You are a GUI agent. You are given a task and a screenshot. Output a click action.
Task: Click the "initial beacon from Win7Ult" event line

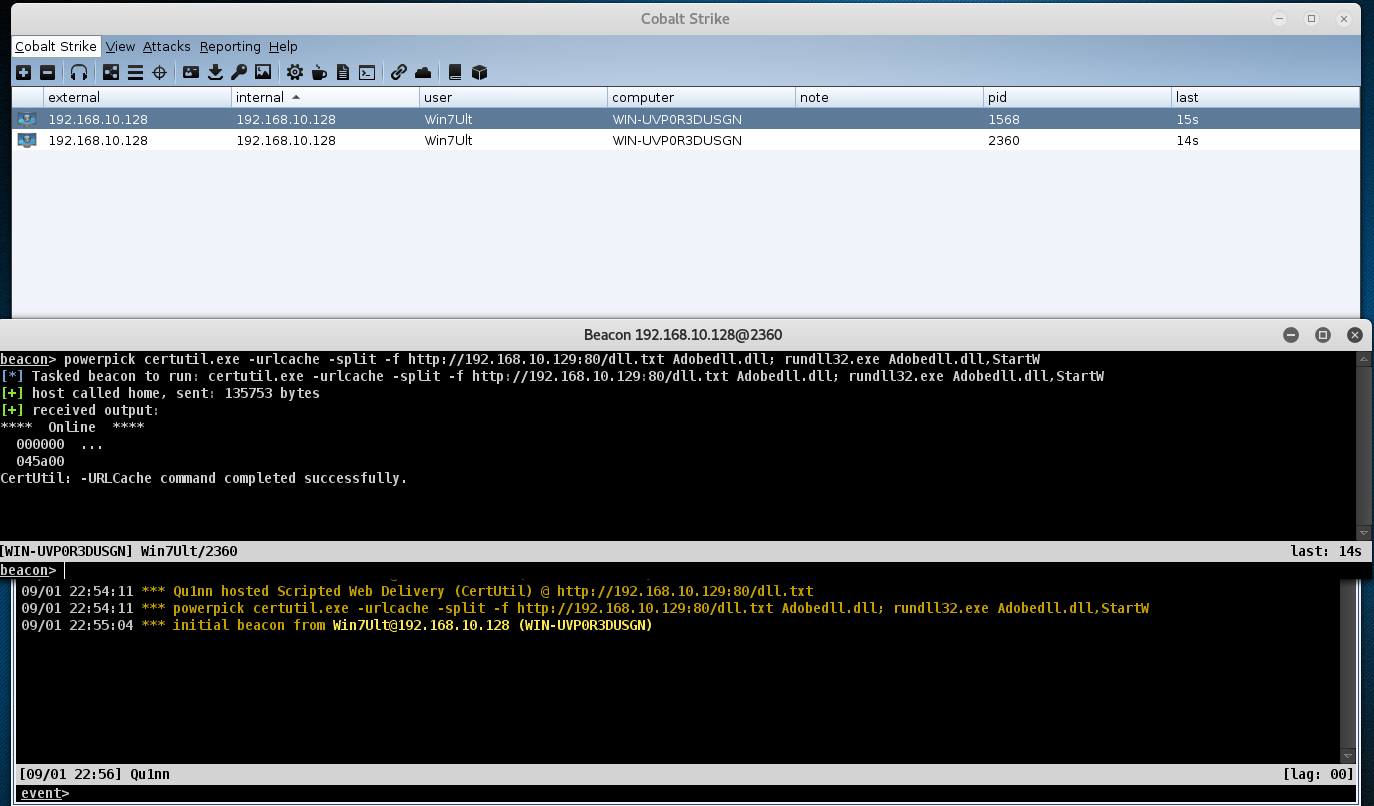(x=336, y=625)
